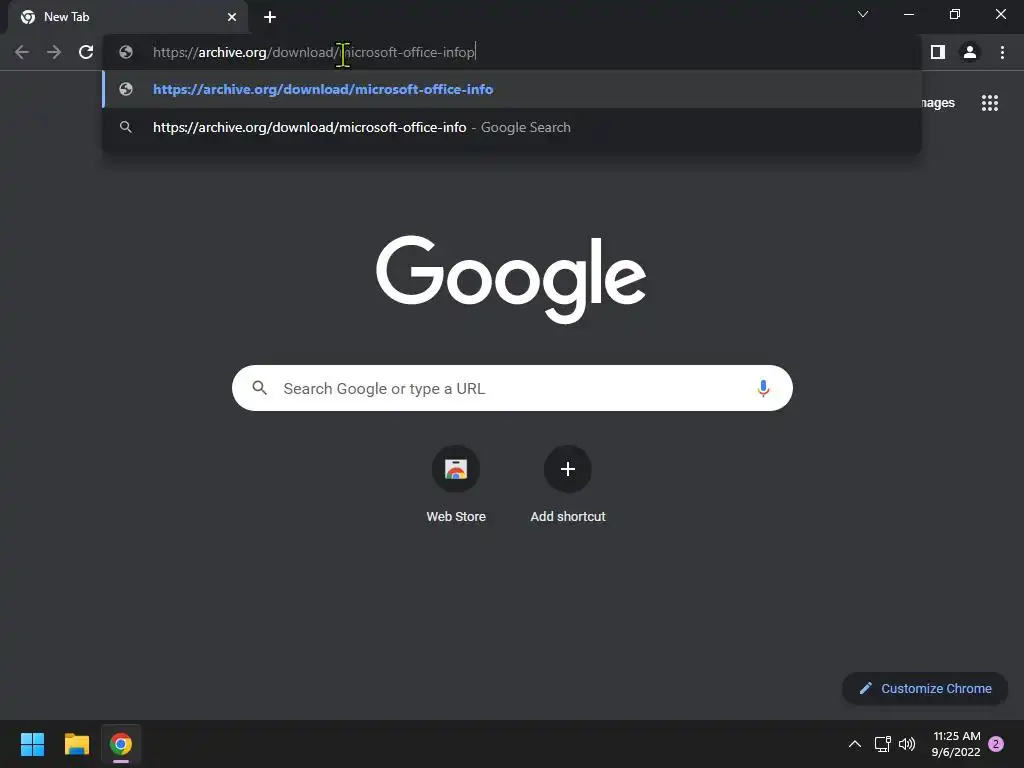Screen dimensions: 1024x768
Task: Click the Google logo
Action: (x=511, y=280)
